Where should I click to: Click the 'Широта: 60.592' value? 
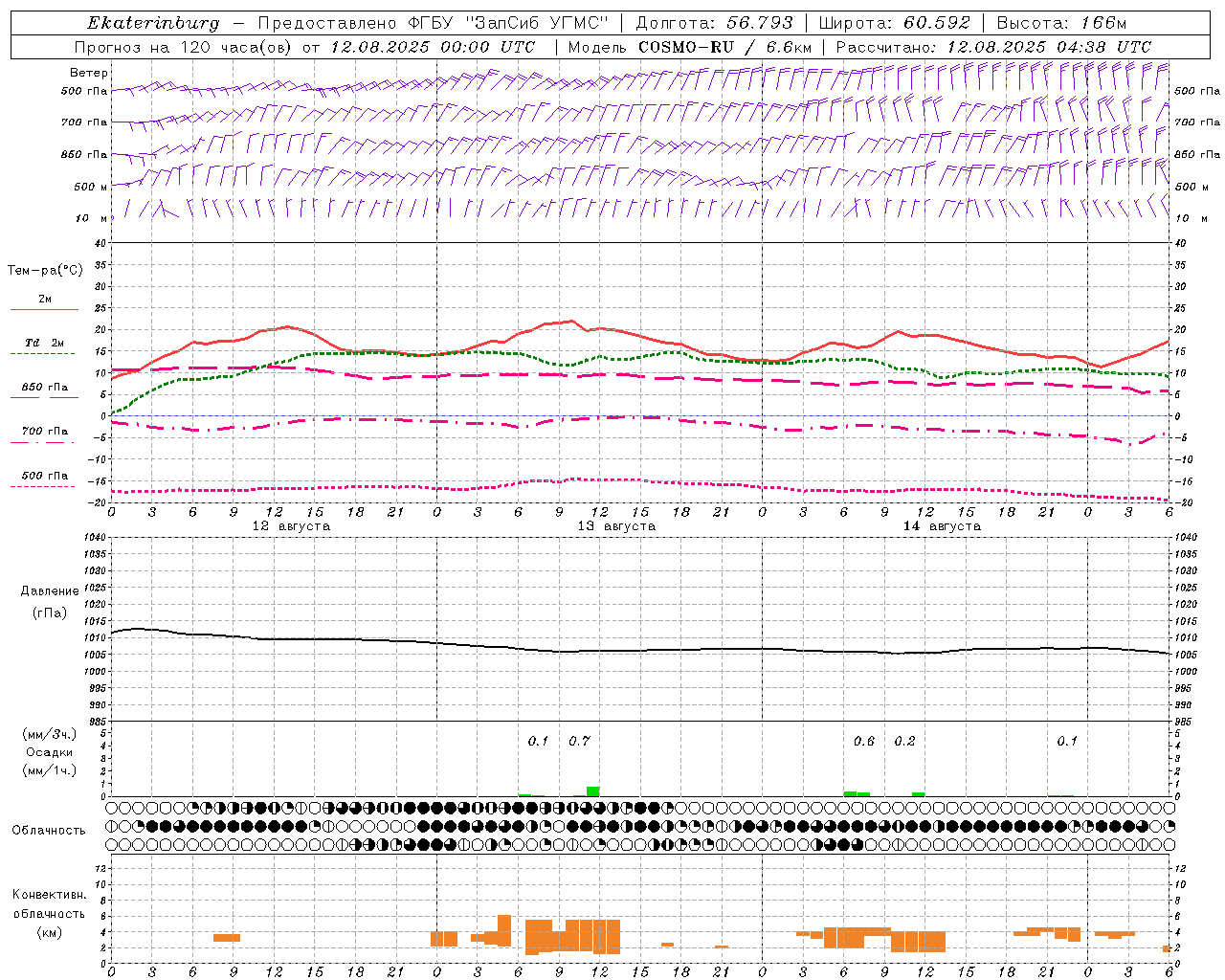pyautogui.click(x=894, y=23)
